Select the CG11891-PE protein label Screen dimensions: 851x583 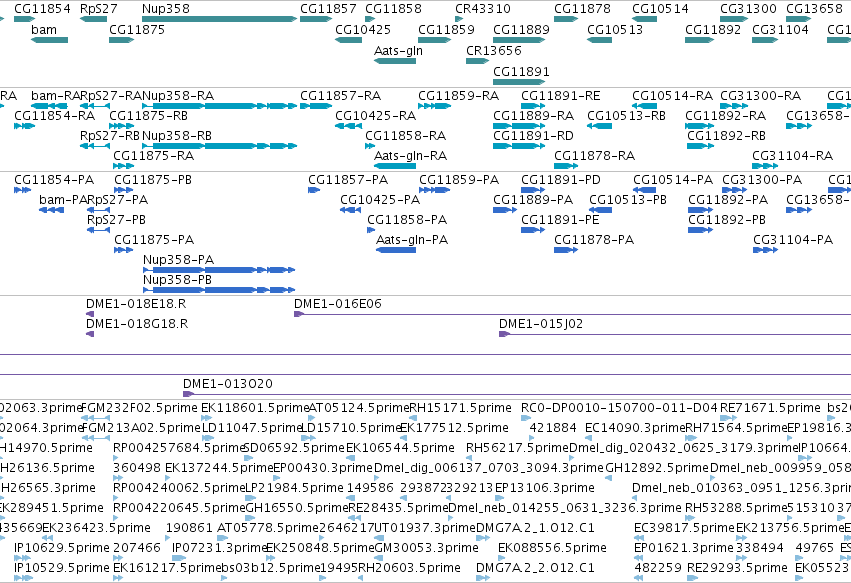click(x=560, y=220)
